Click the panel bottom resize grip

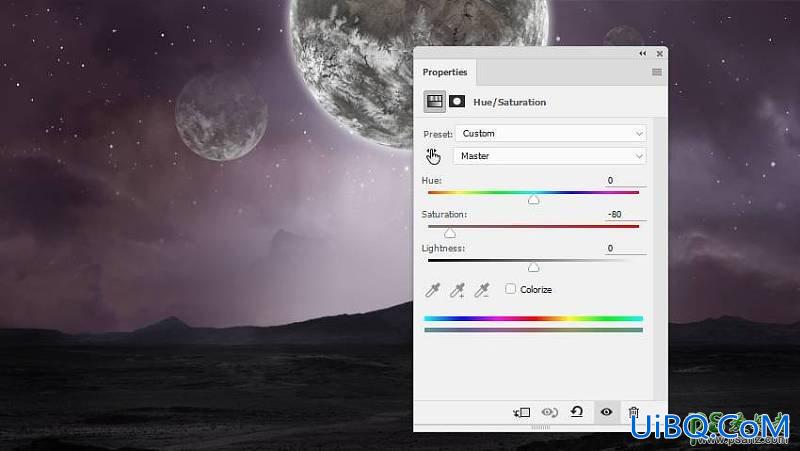click(x=541, y=428)
